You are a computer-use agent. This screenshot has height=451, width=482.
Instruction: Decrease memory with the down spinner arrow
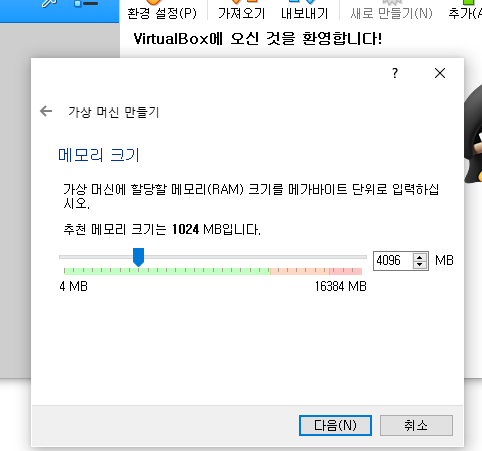pos(420,264)
